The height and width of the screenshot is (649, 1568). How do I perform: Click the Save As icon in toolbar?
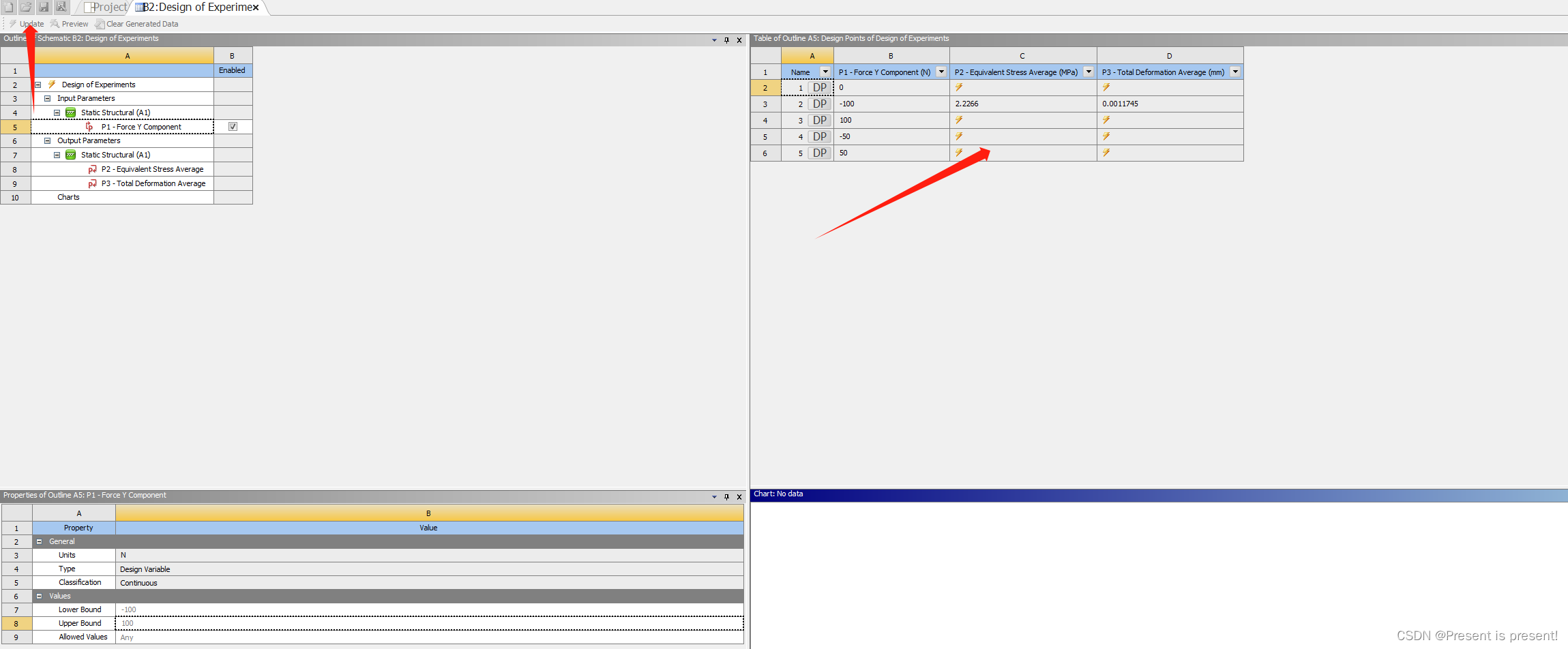61,7
